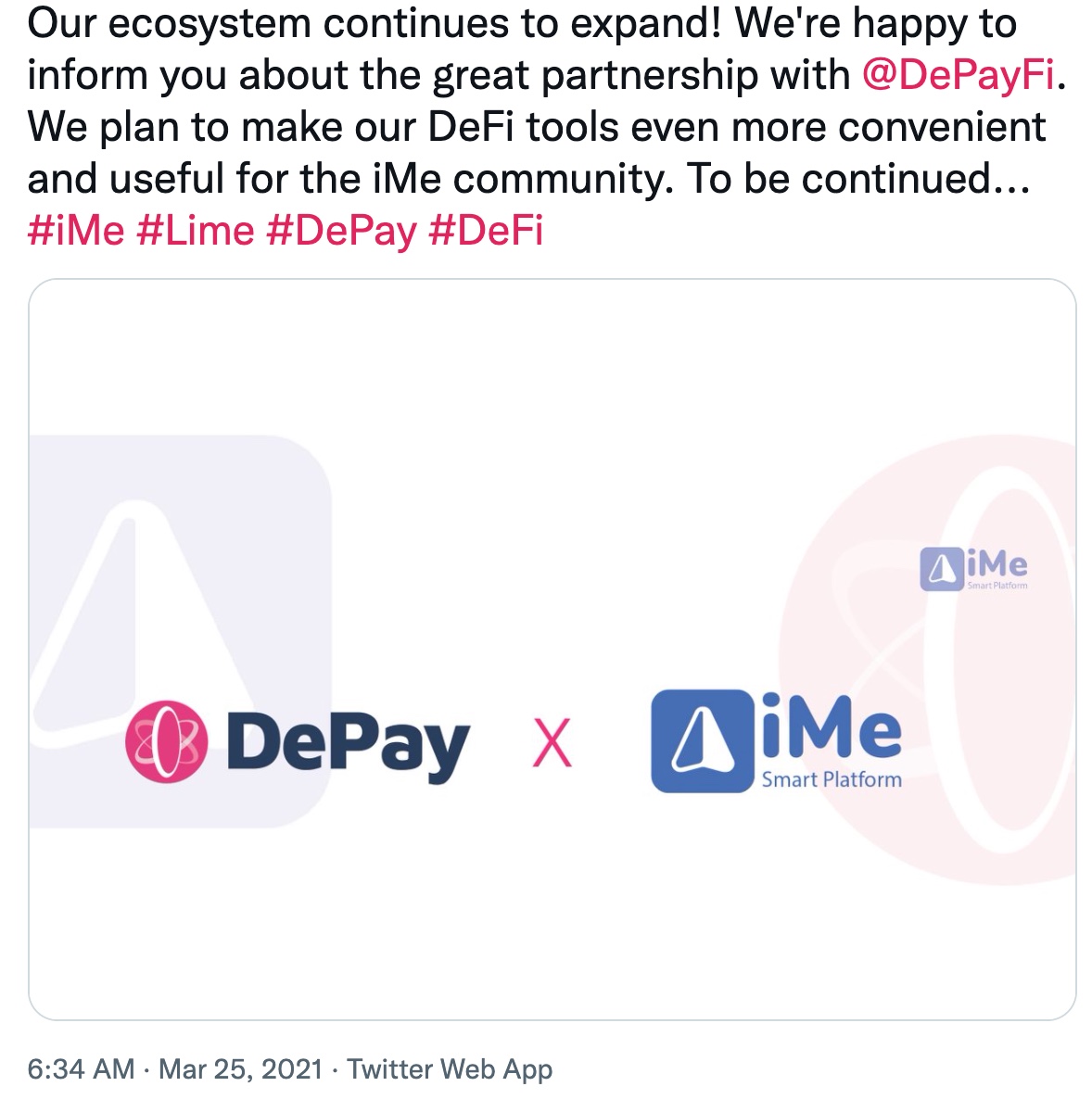This screenshot has height=1099, width=1092.
Task: Click the small iMe watermark logo
Action: coord(973,568)
